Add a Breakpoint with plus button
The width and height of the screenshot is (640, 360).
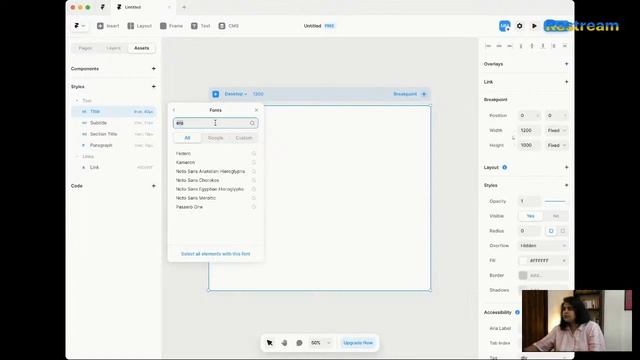[424, 94]
